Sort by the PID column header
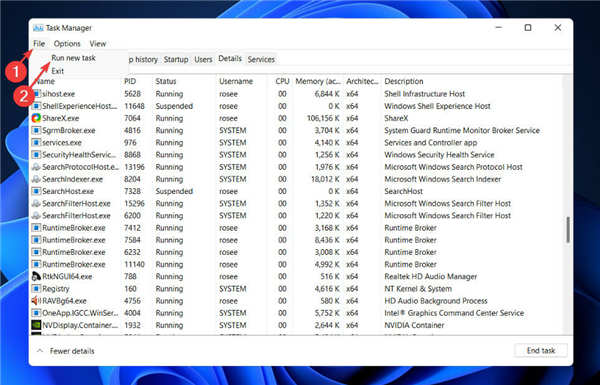The width and height of the screenshot is (600, 385). pos(130,81)
